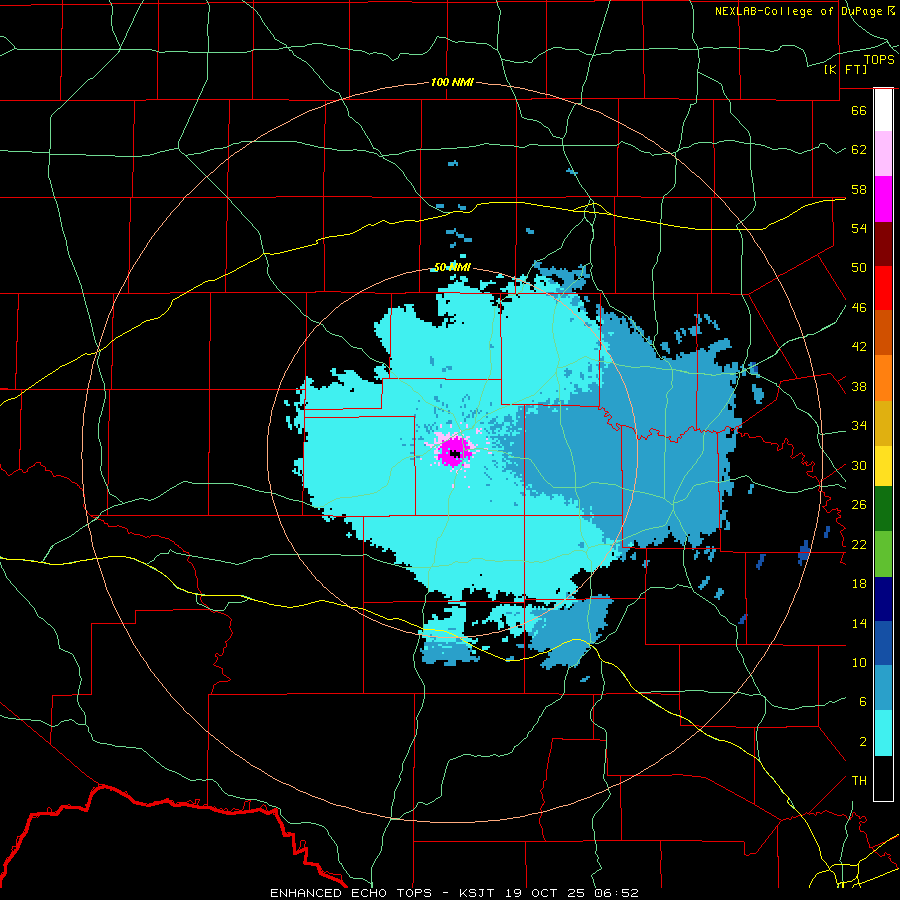The width and height of the screenshot is (900, 900).
Task: Click the TOPS legend title
Action: [x=879, y=59]
